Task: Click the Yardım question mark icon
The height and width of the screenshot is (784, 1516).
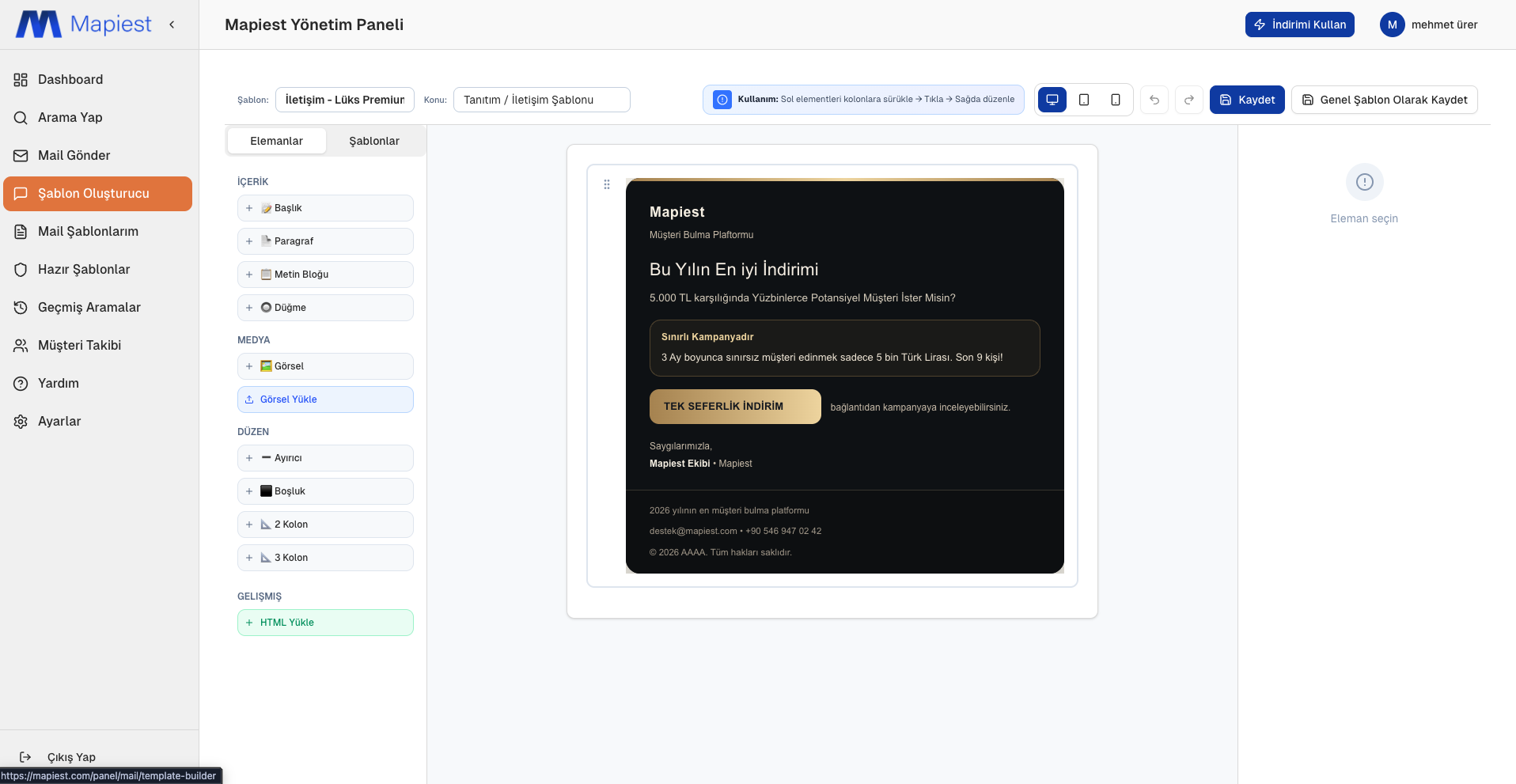Action: click(x=21, y=384)
